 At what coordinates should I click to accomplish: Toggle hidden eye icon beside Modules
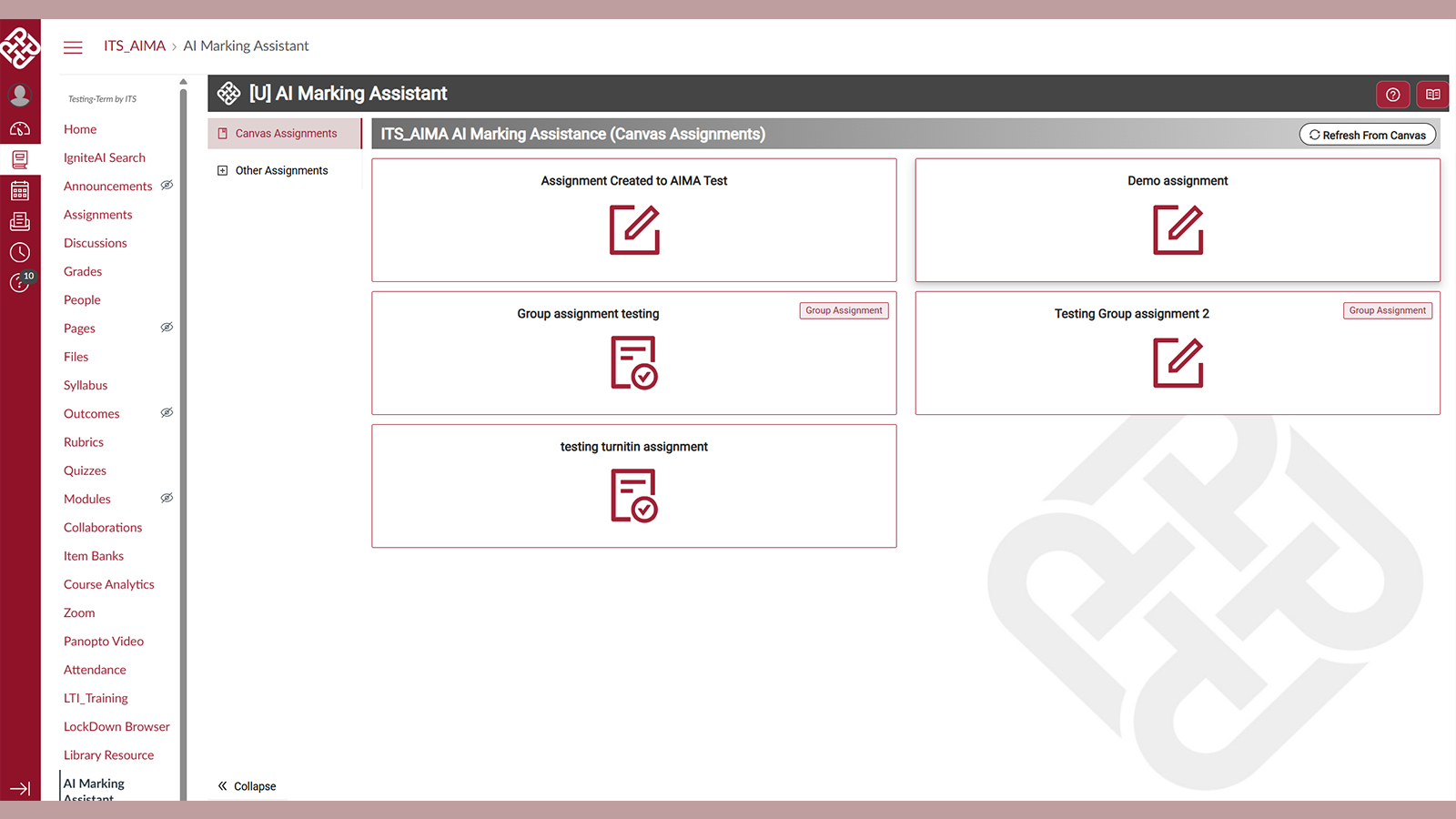(x=167, y=498)
